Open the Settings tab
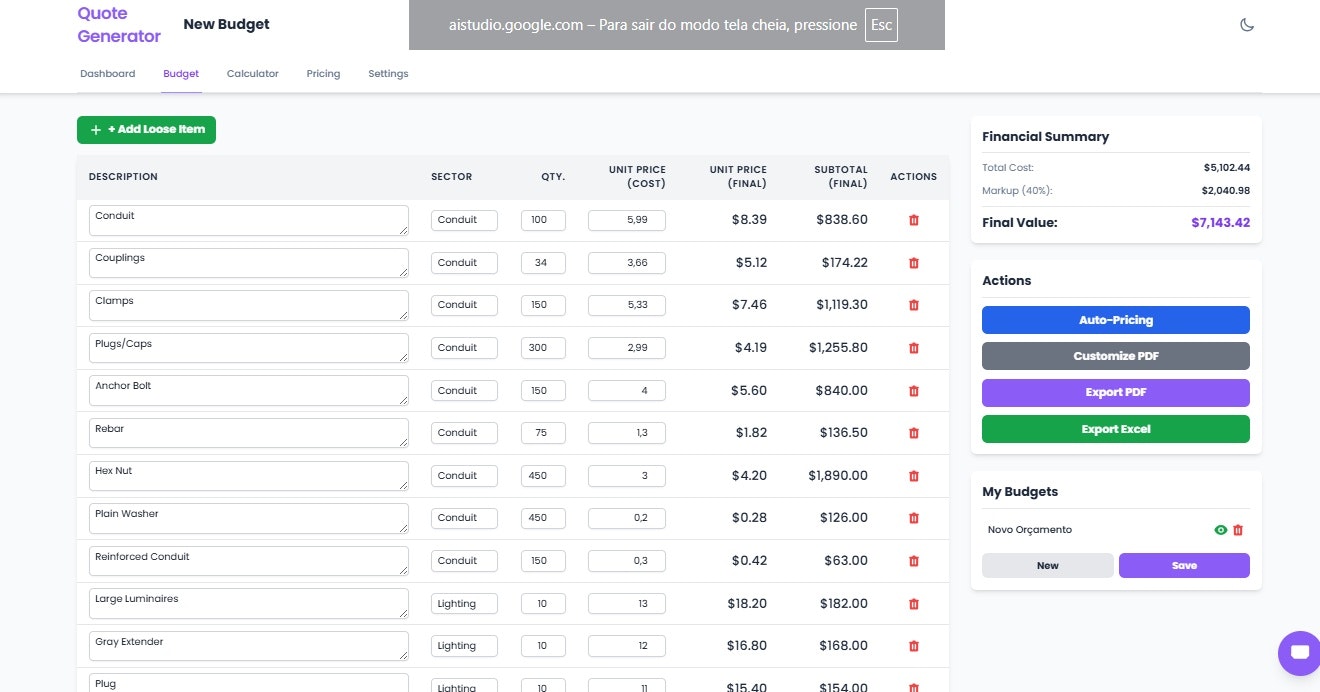The width and height of the screenshot is (1320, 692). pyautogui.click(x=388, y=73)
